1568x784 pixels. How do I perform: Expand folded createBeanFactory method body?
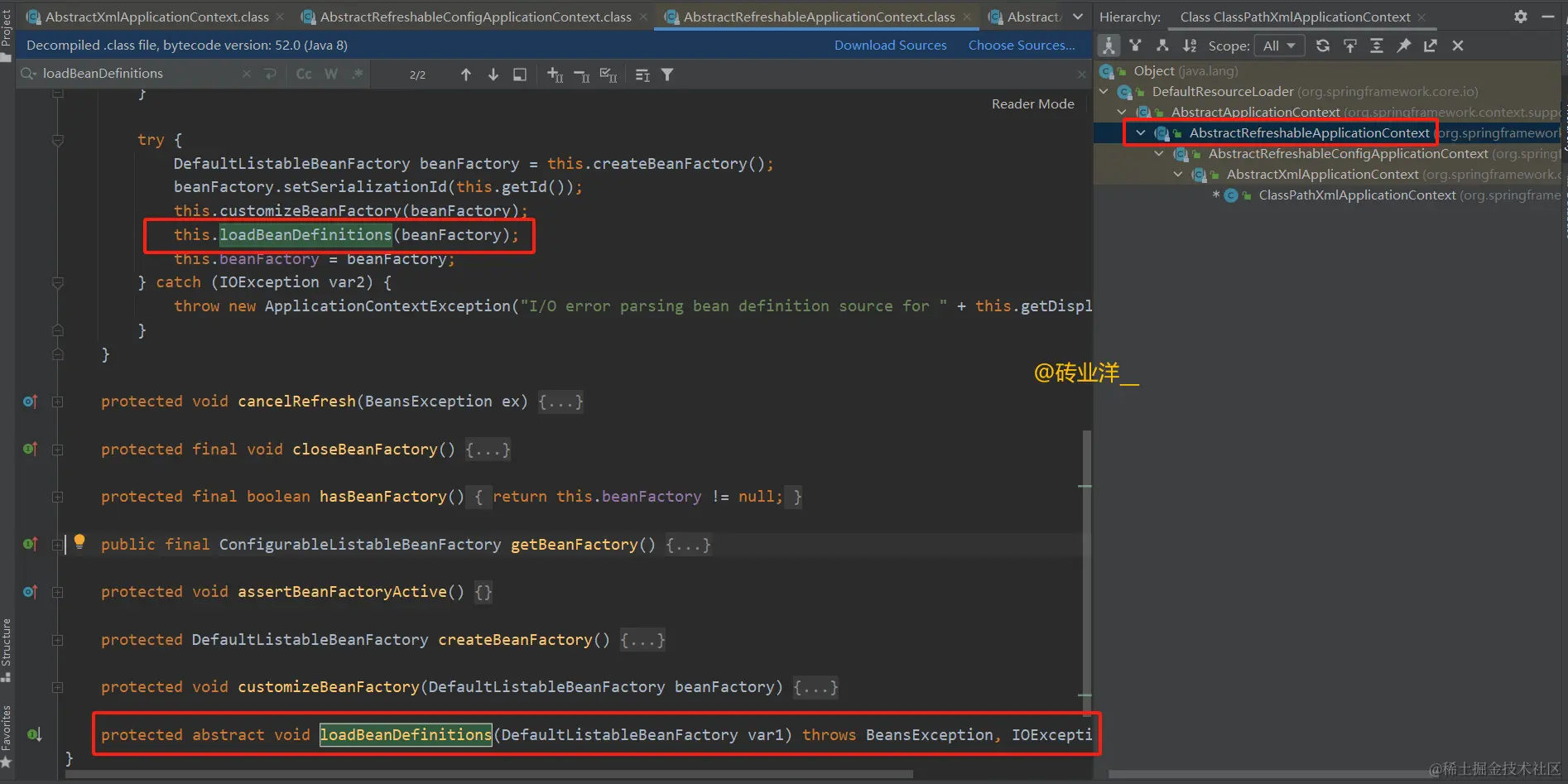click(x=642, y=640)
